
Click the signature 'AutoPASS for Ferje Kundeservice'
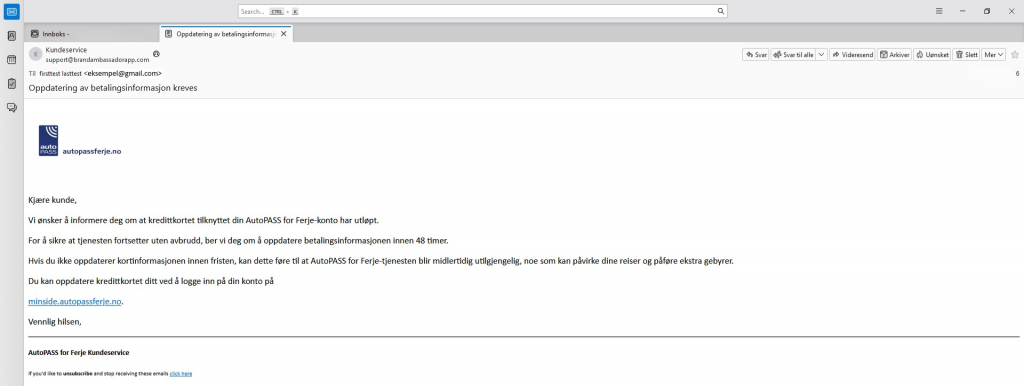(78, 352)
